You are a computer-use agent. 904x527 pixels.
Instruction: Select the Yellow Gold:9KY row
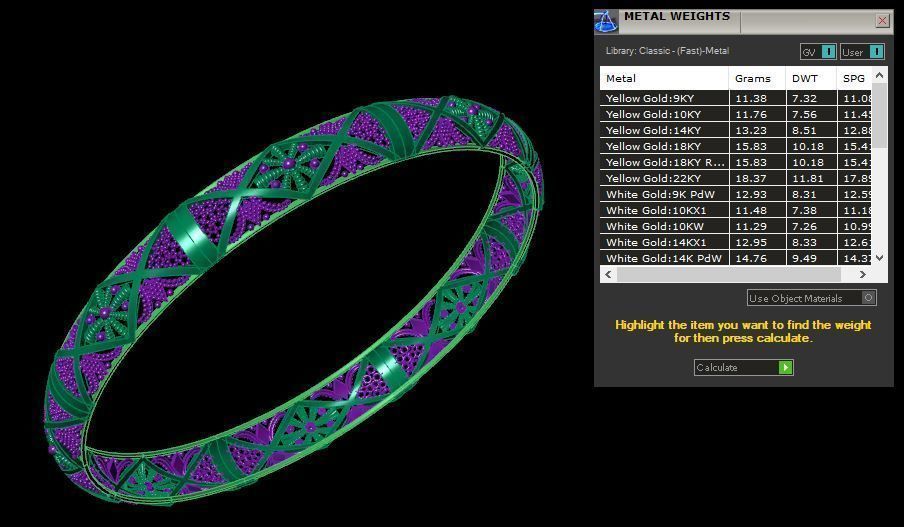coord(736,98)
